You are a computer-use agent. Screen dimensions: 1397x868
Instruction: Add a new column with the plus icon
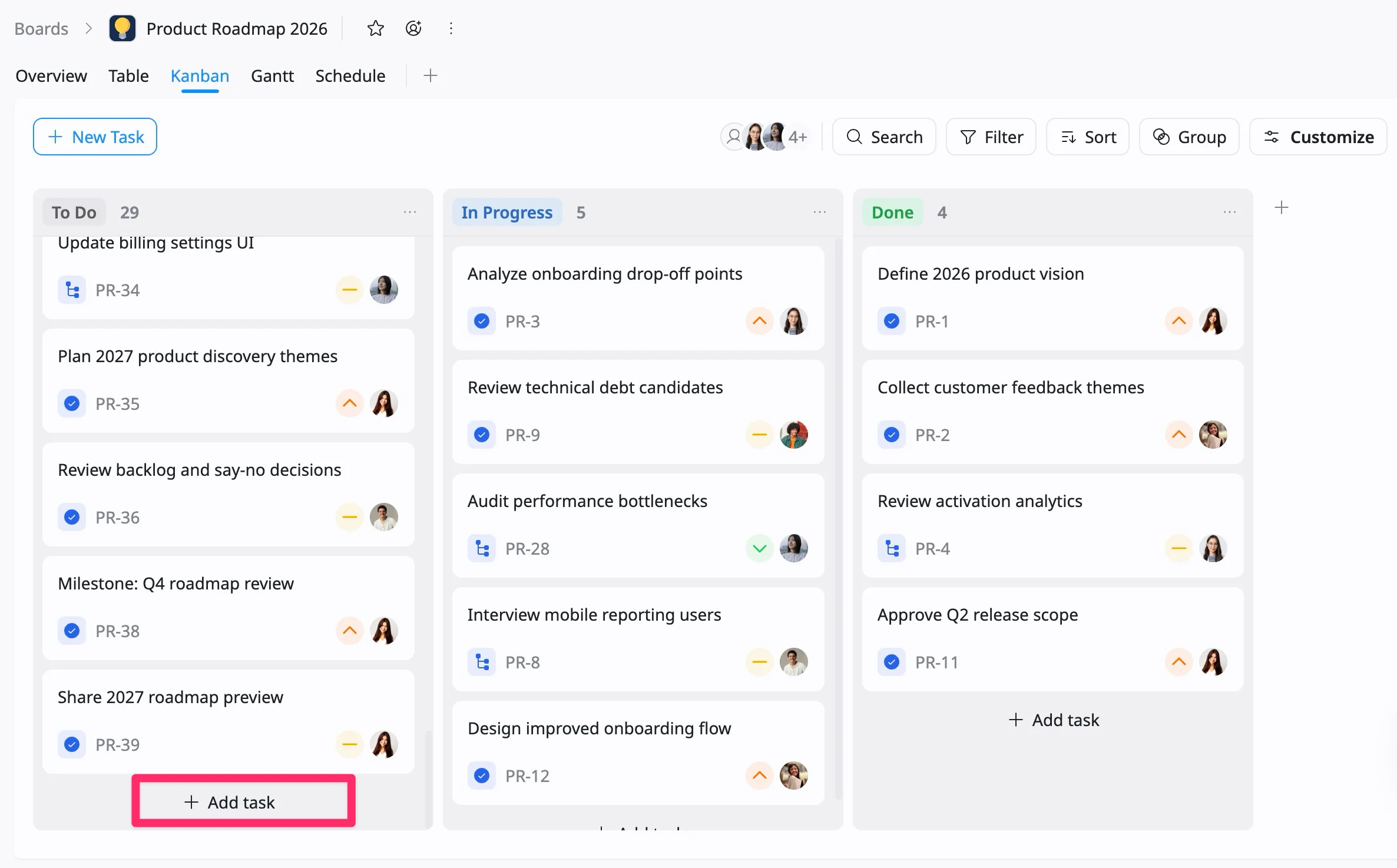click(x=1281, y=207)
